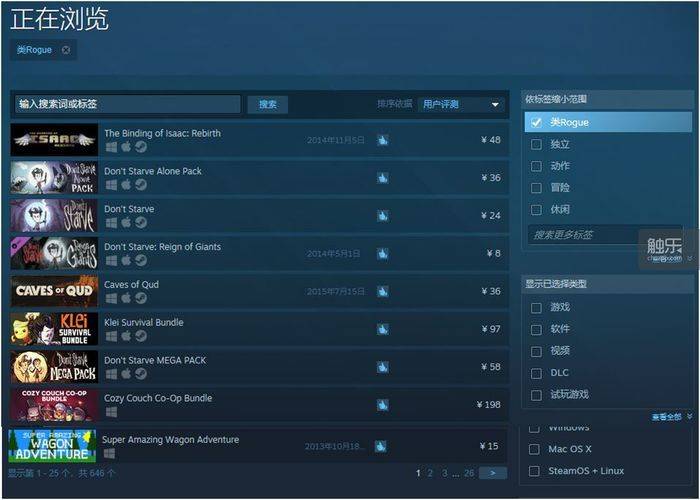The height and width of the screenshot is (500, 700).
Task: Click Steam platform icon under Binding of Isaac
Action: [x=141, y=147]
